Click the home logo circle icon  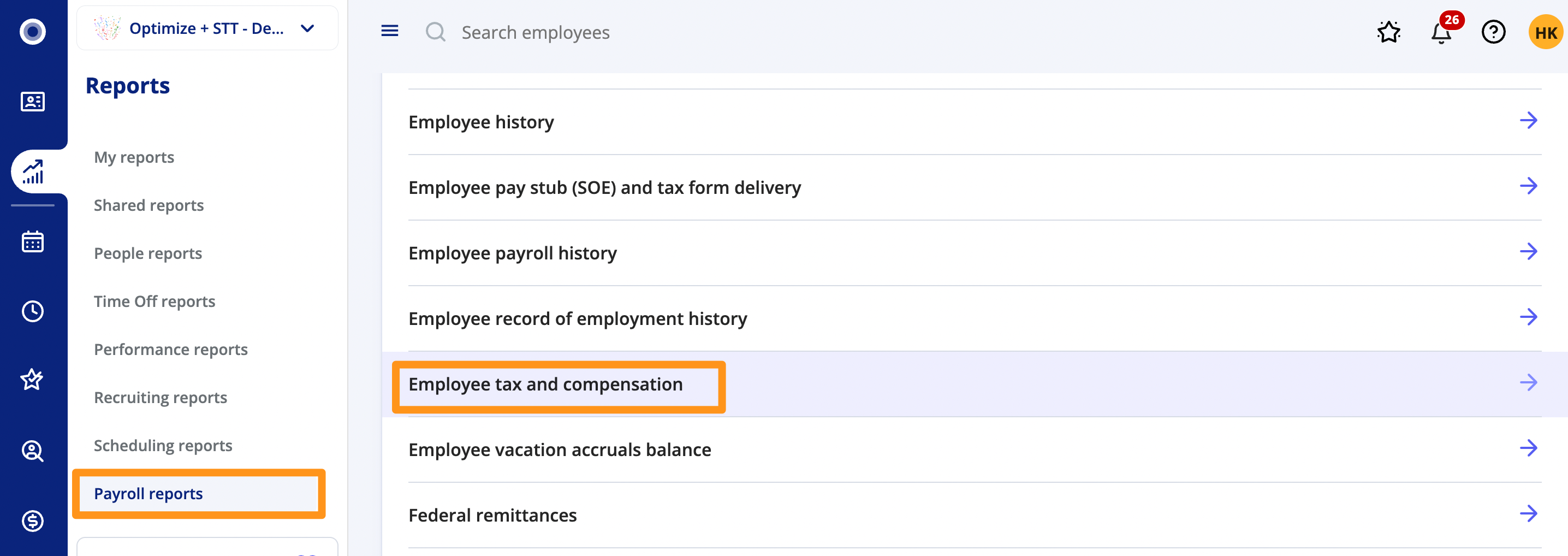click(x=32, y=31)
